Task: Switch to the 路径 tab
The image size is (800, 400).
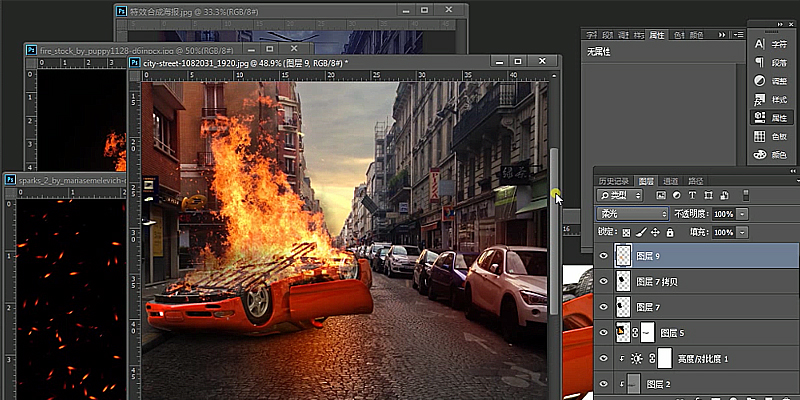Action: point(695,181)
